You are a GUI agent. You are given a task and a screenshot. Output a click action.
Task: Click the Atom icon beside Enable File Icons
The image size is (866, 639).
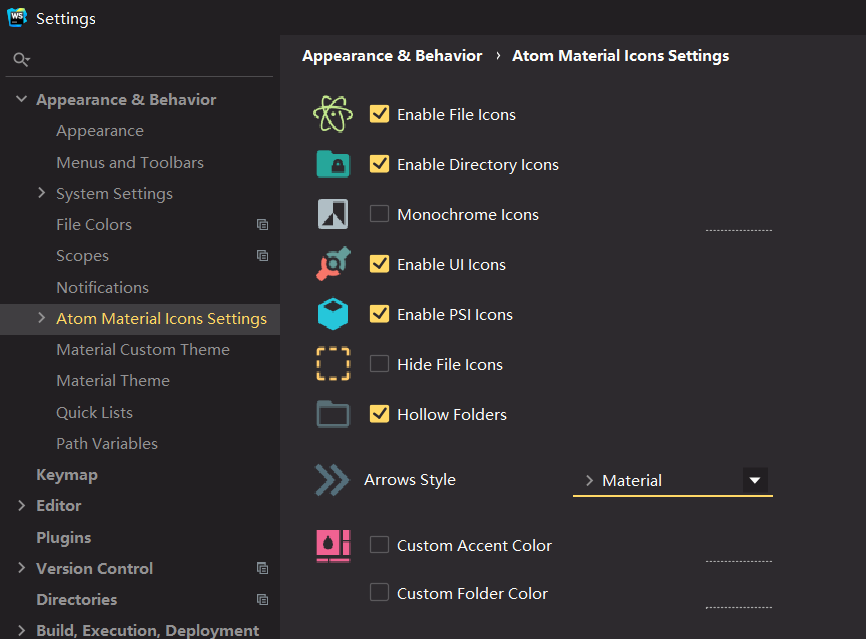(332, 114)
